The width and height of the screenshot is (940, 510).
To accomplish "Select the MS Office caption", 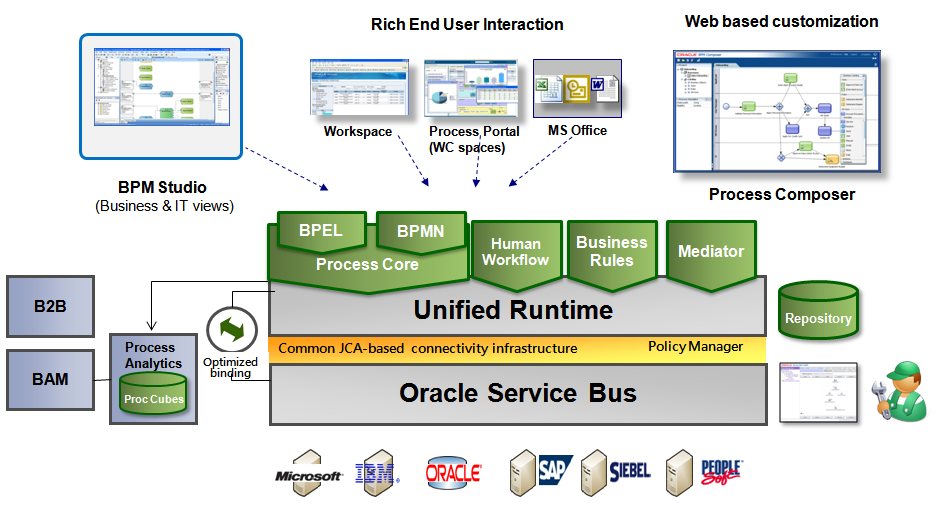I will 577,131.
